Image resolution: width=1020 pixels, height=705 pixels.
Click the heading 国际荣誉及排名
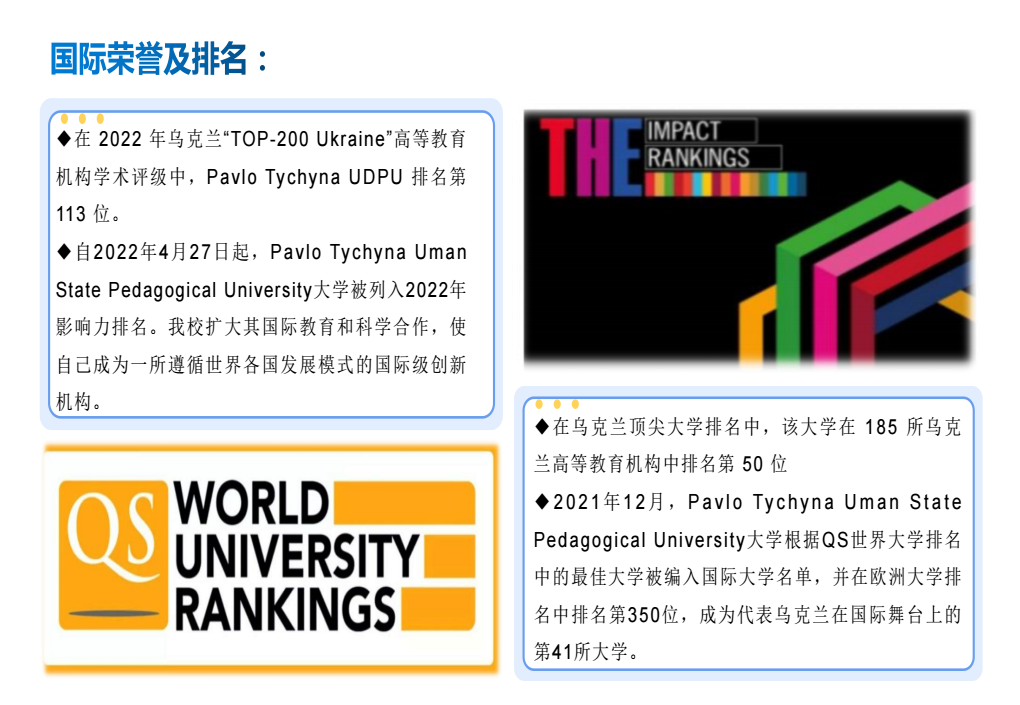coord(159,59)
